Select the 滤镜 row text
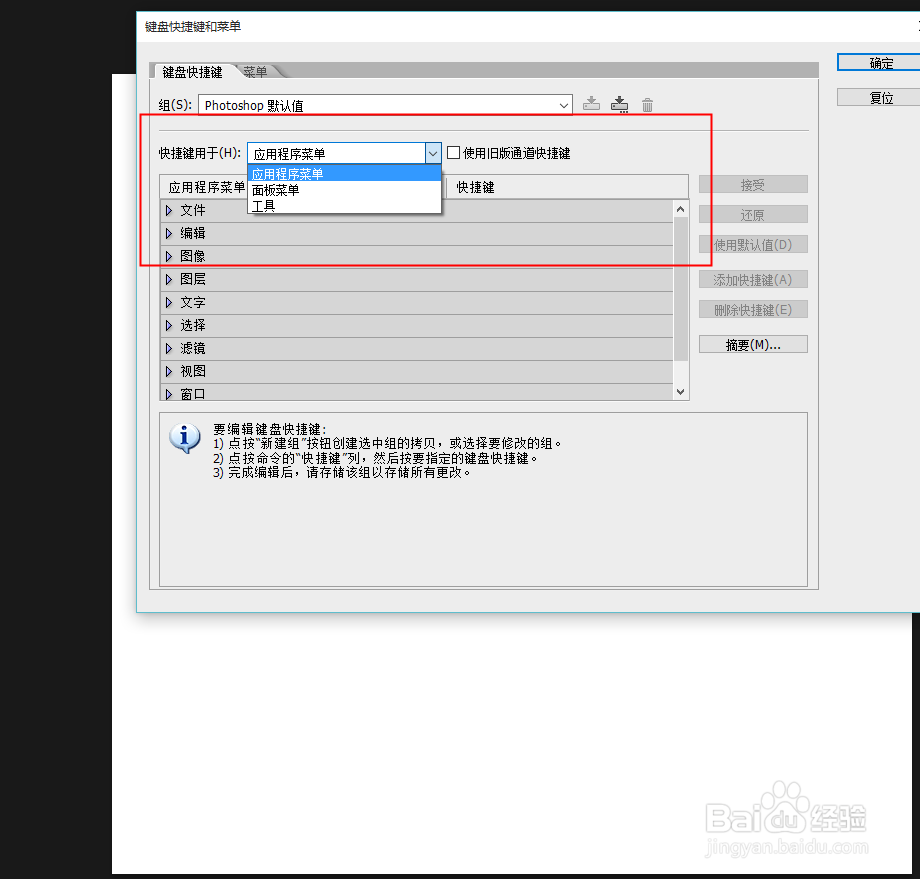920x879 pixels. click(x=193, y=349)
